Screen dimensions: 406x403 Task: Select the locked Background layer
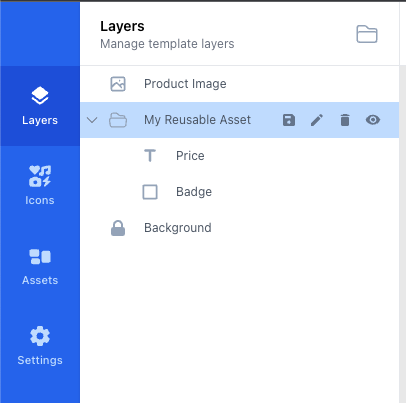[240, 228]
